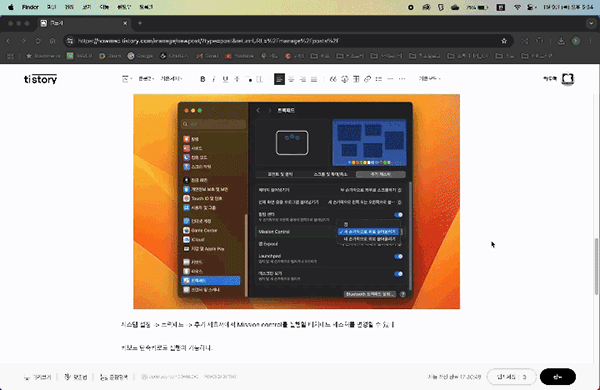Open the Apple menu
This screenshot has height=390, width=600.
click(11, 7)
